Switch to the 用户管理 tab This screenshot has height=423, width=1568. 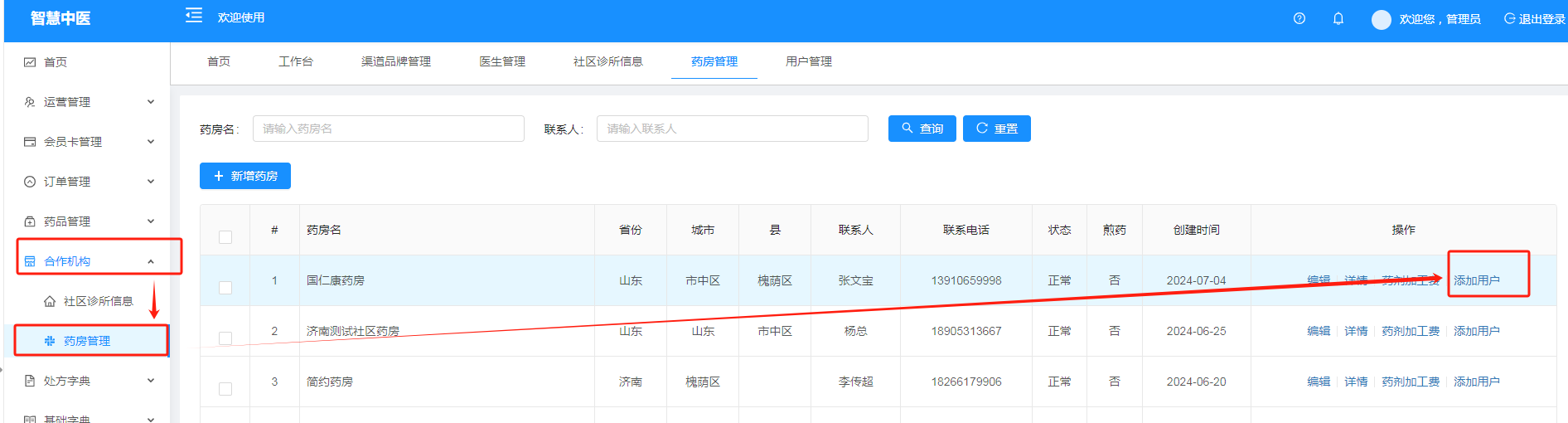[808, 61]
